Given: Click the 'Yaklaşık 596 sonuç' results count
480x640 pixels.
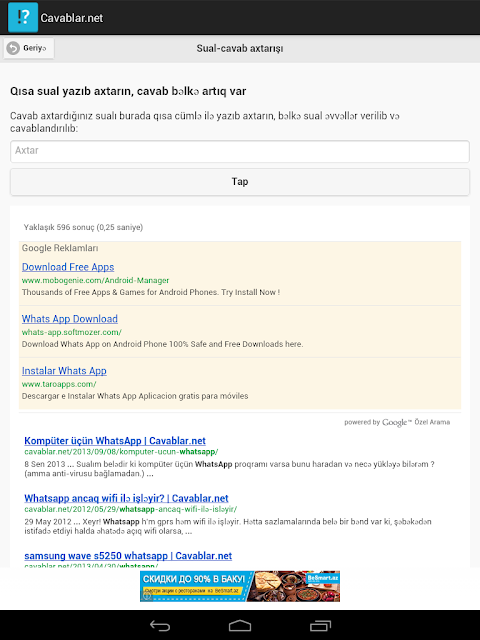Looking at the screenshot, I should coord(83,227).
